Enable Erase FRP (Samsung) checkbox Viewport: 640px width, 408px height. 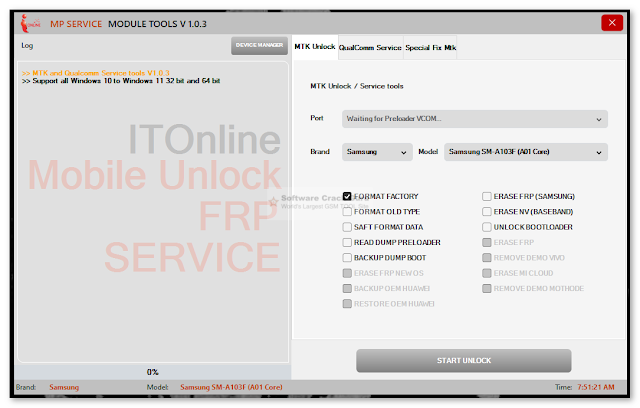coord(487,196)
